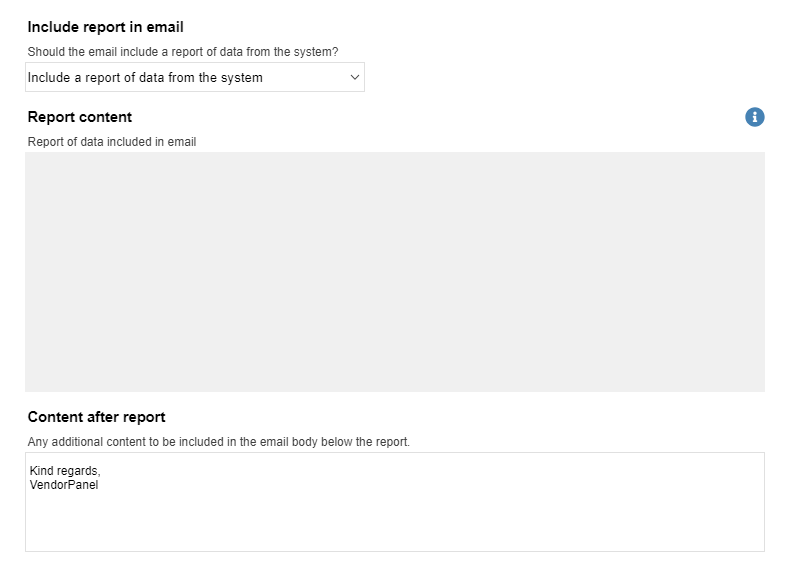Click the Should the email include question text
This screenshot has height=563, width=799.
pos(183,52)
